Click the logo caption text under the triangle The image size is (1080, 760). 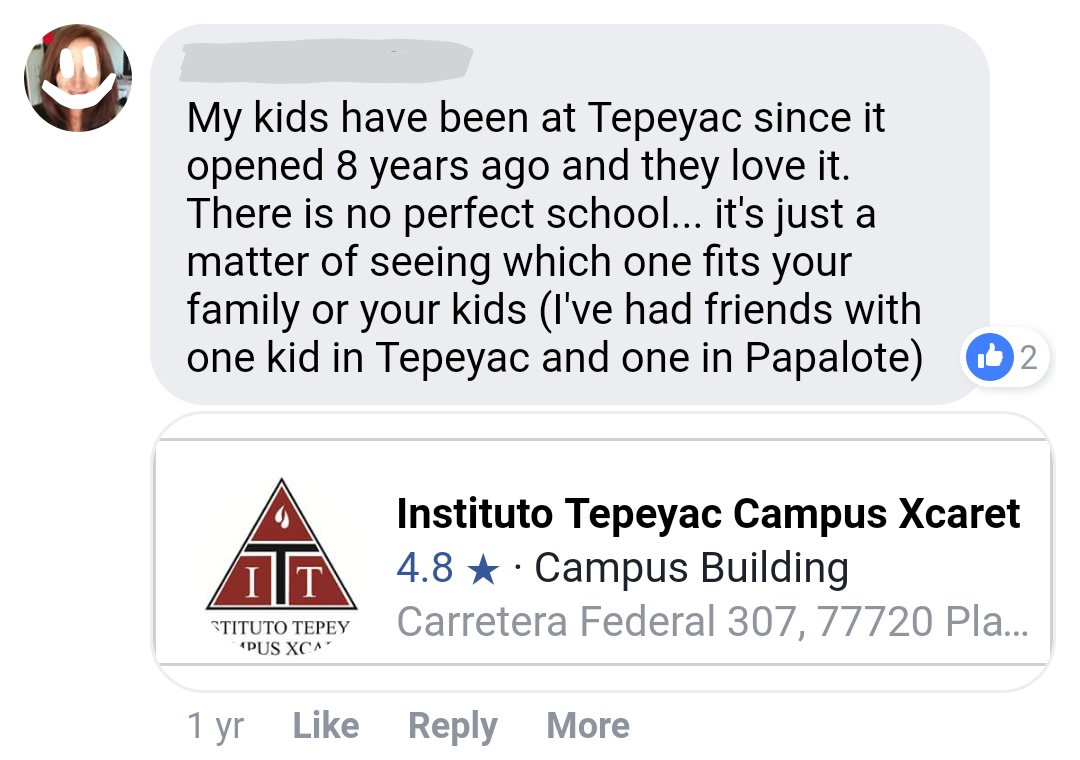pos(281,637)
